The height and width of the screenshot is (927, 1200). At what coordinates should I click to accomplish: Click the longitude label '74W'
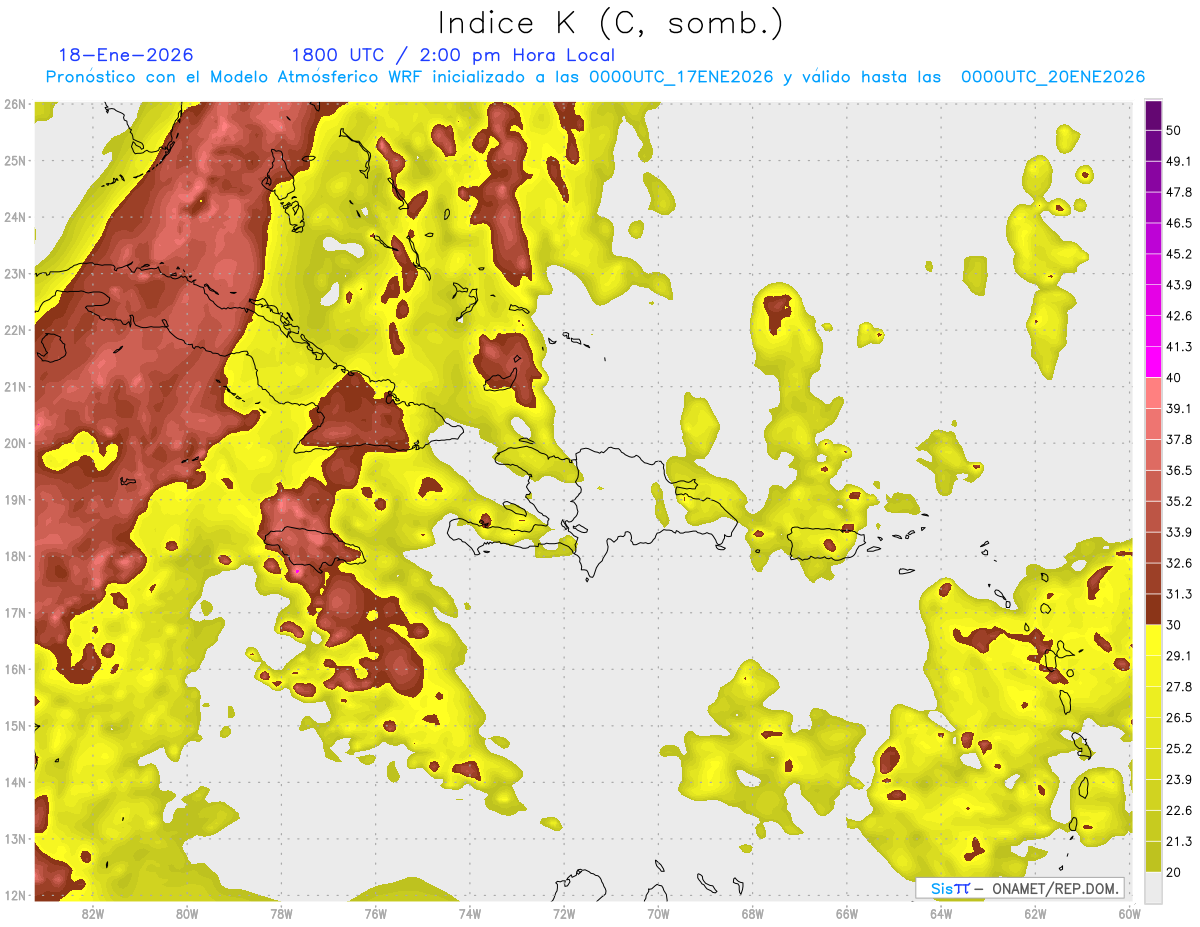(470, 914)
